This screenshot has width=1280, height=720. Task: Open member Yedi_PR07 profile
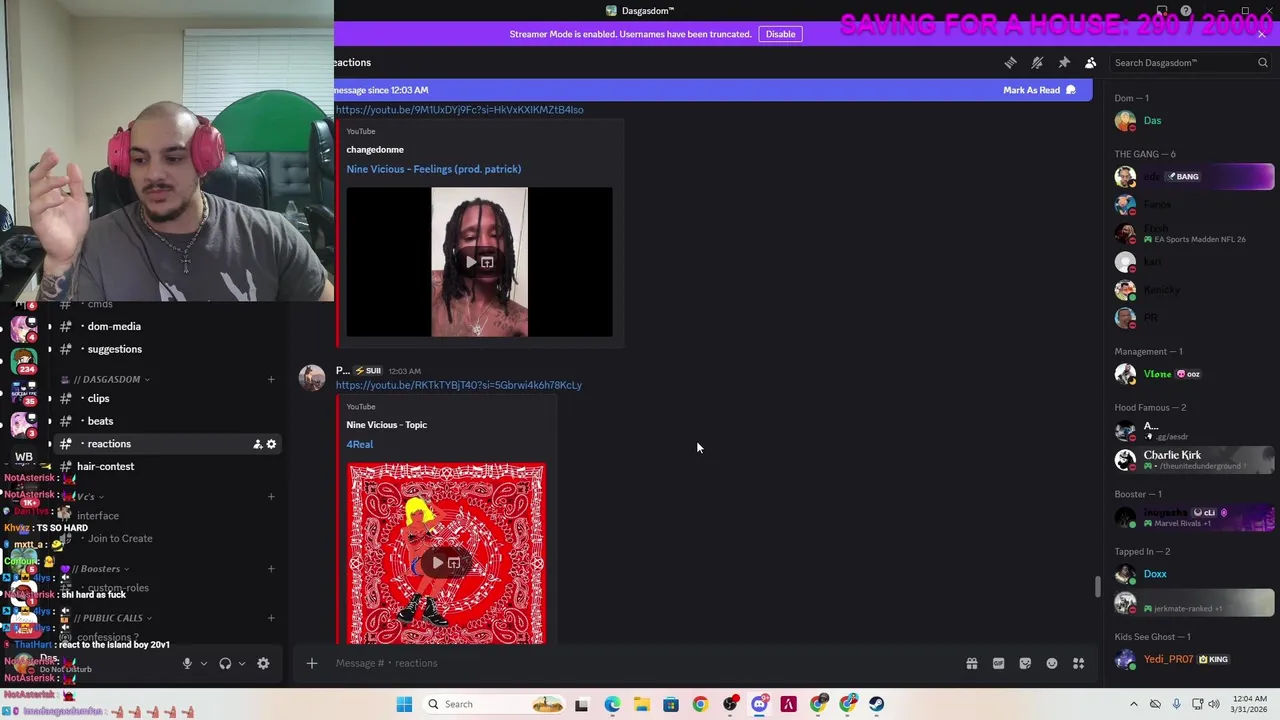[1194, 659]
